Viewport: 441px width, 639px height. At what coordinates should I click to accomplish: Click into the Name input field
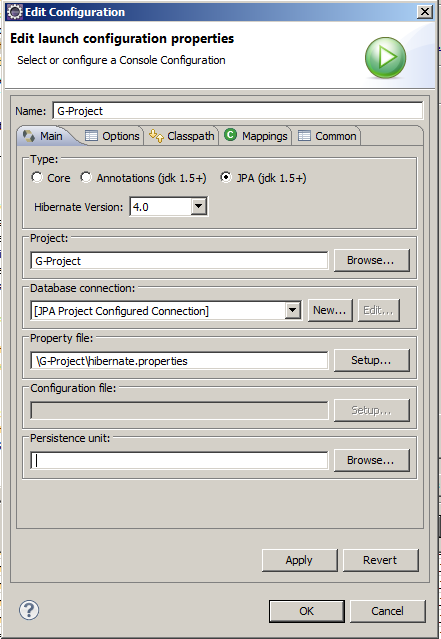point(238,111)
